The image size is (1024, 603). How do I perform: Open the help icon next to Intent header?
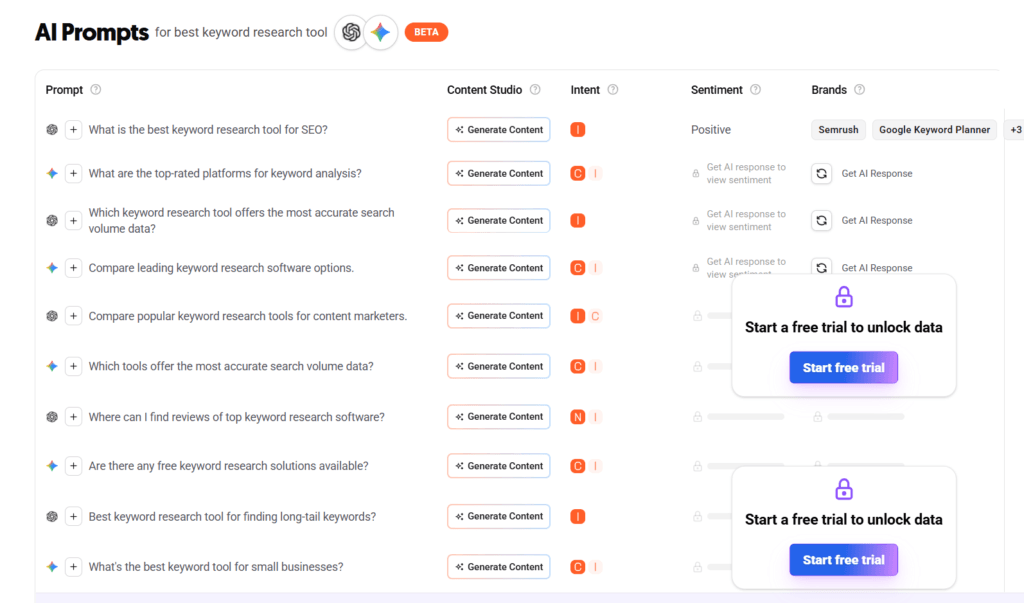[613, 90]
